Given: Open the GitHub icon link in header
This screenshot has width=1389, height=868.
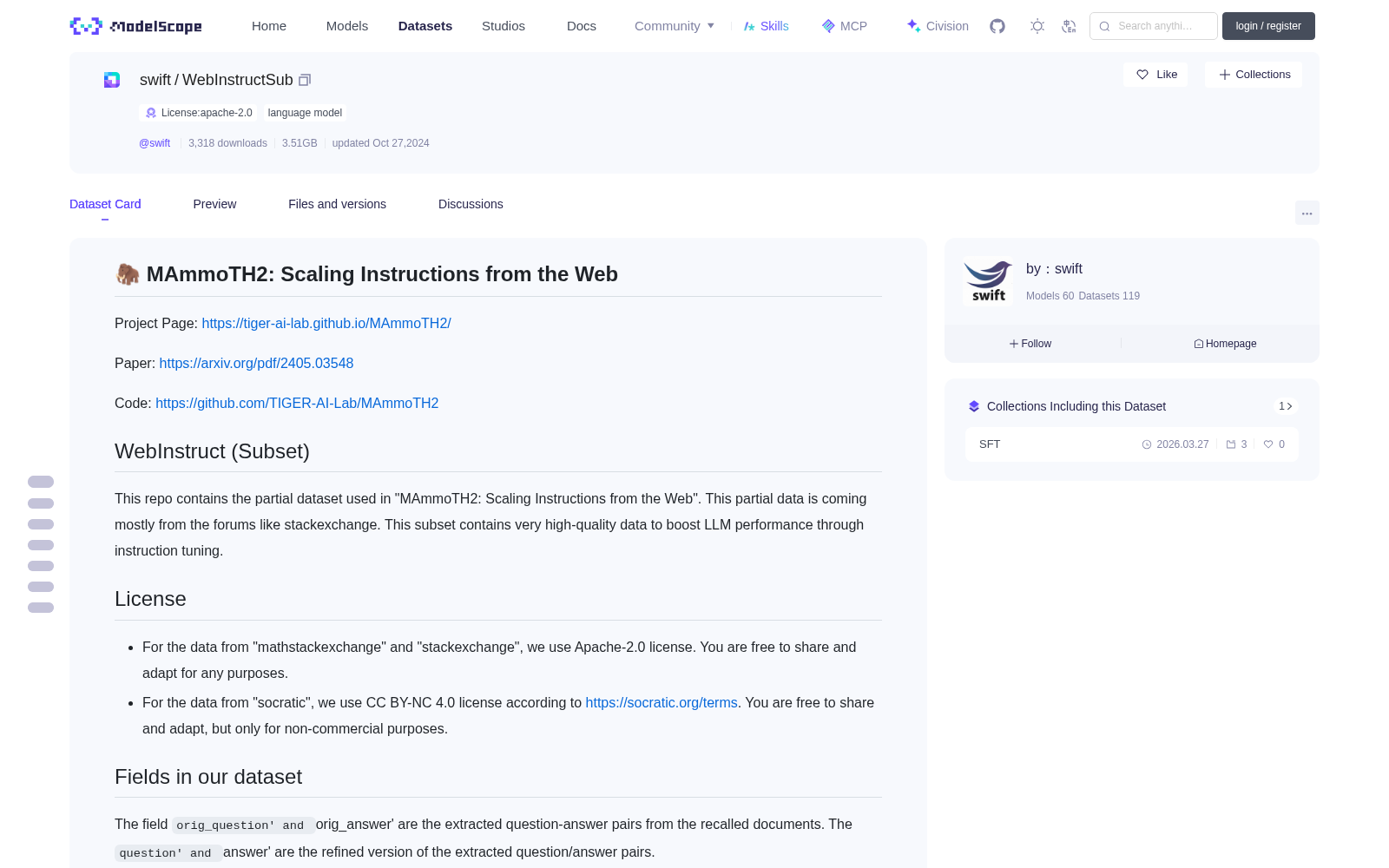Looking at the screenshot, I should pyautogui.click(x=997, y=26).
